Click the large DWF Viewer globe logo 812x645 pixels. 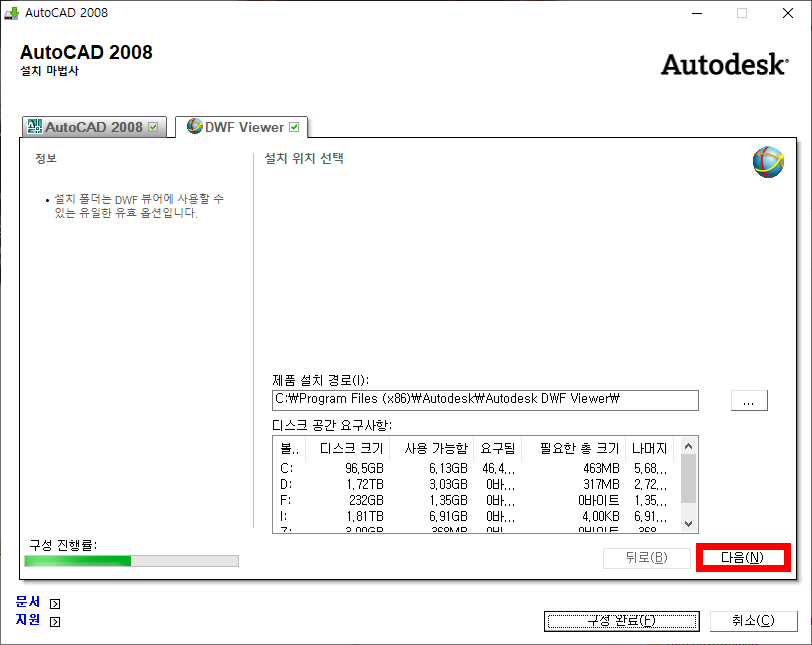click(768, 162)
